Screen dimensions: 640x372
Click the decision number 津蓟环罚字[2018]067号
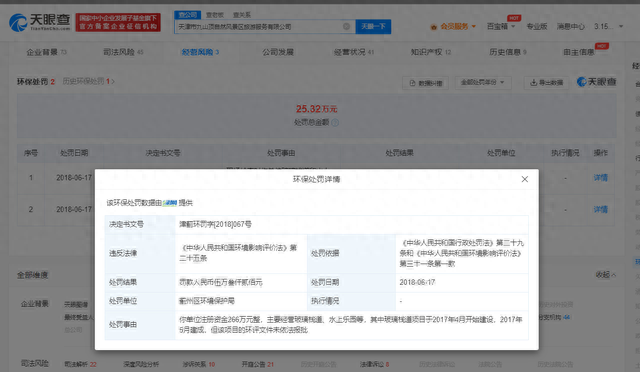[216, 224]
